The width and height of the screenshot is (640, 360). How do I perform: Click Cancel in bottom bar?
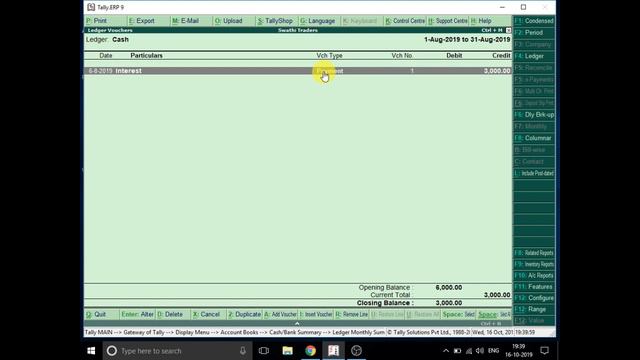pyautogui.click(x=207, y=315)
